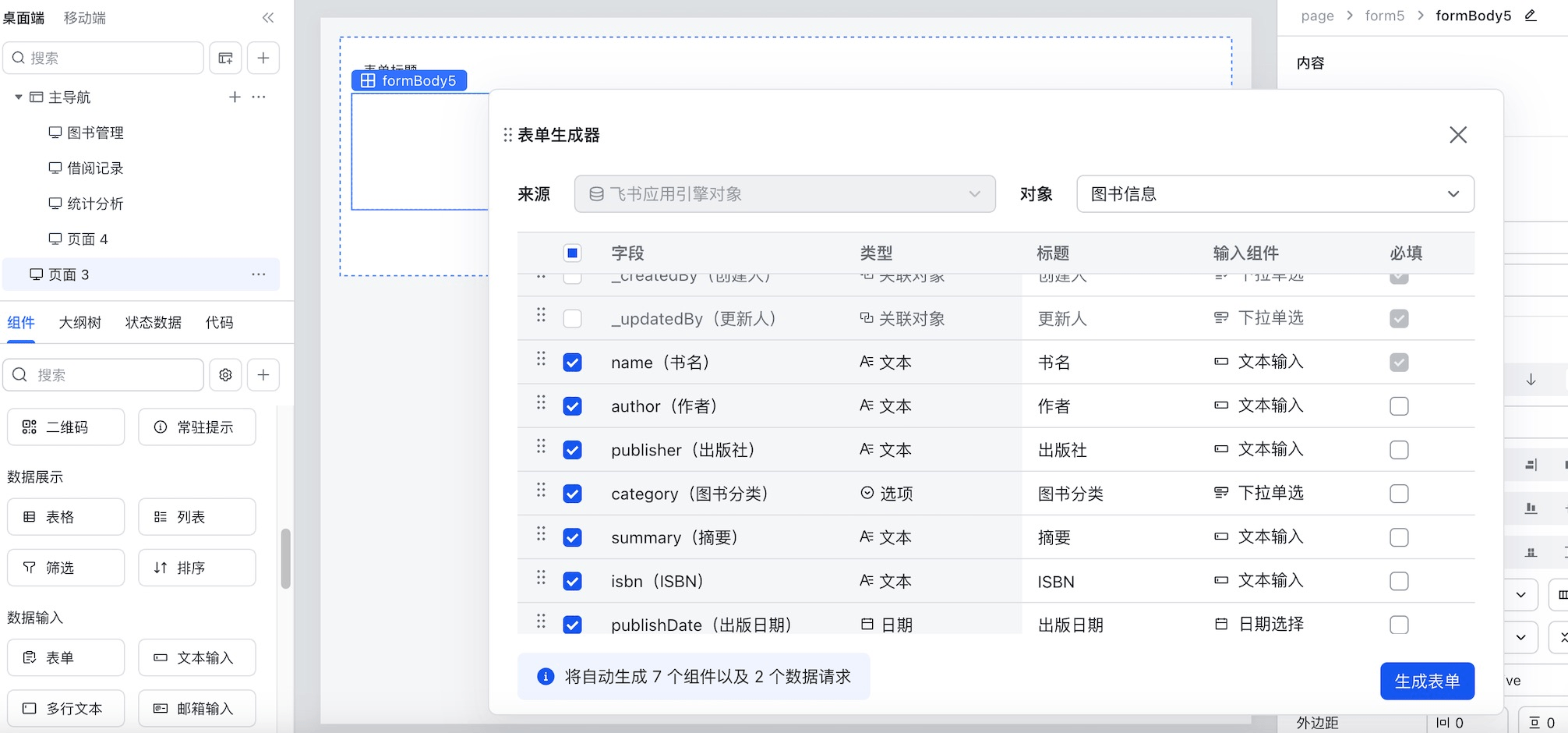Click plus button beside component search
This screenshot has height=733, width=1568.
[263, 375]
